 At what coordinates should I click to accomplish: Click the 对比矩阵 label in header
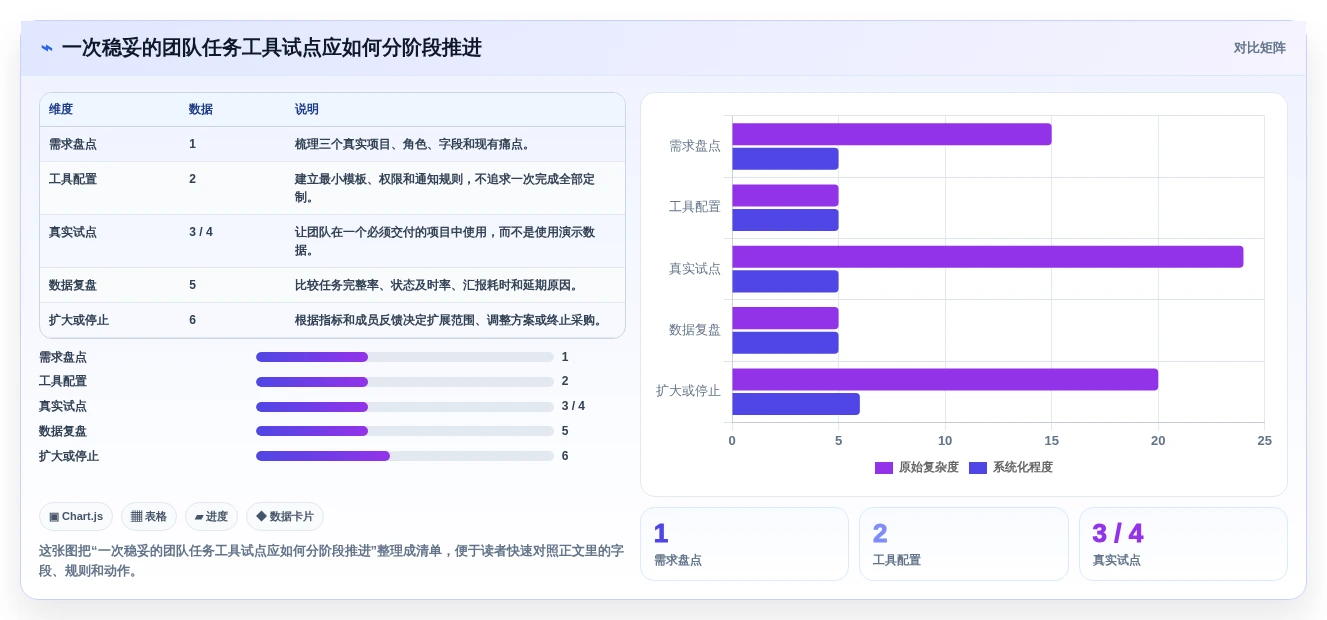point(1259,48)
